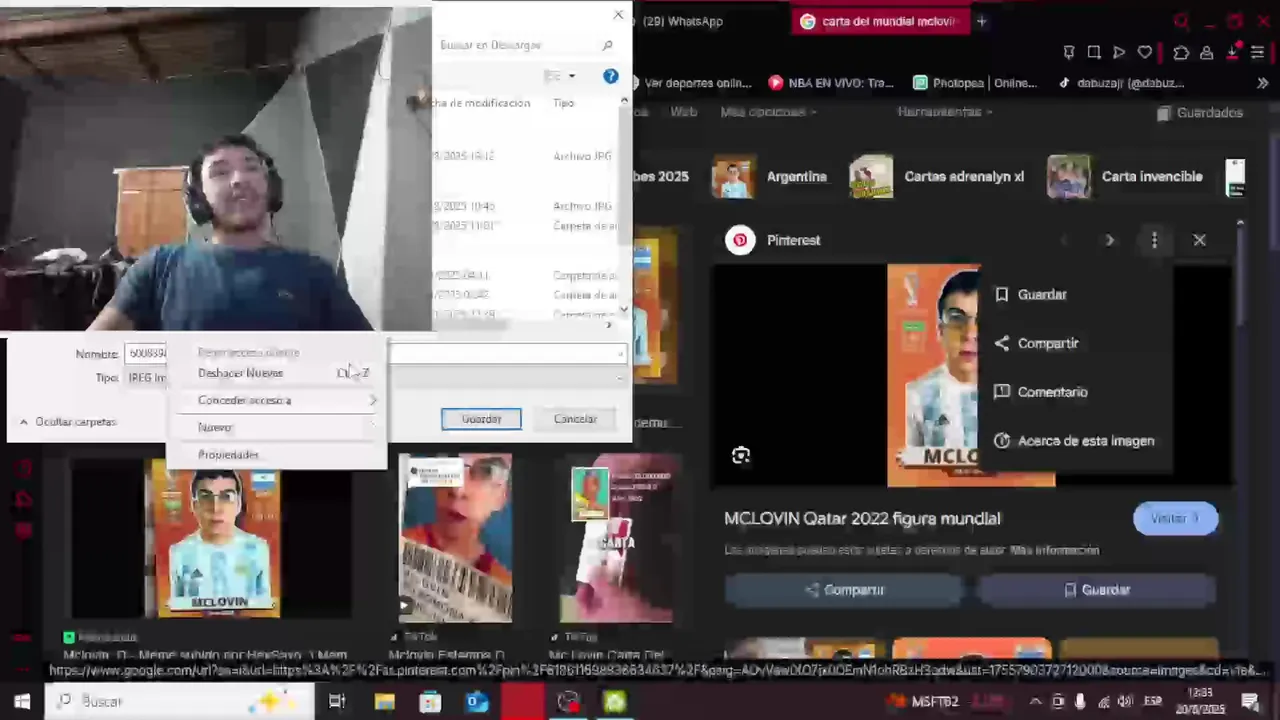
Task: Open the Windows Start menu
Action: [x=22, y=701]
